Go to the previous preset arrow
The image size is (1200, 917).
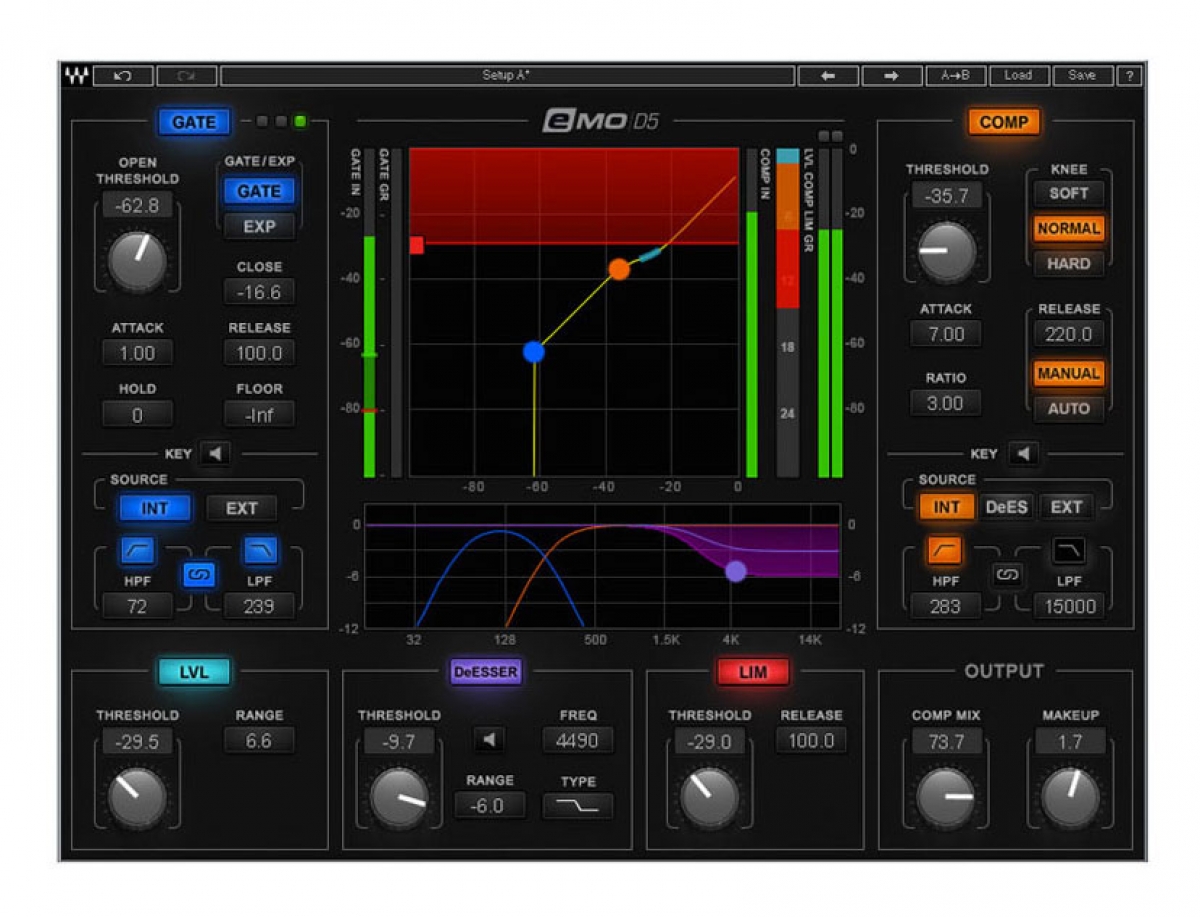pyautogui.click(x=826, y=76)
